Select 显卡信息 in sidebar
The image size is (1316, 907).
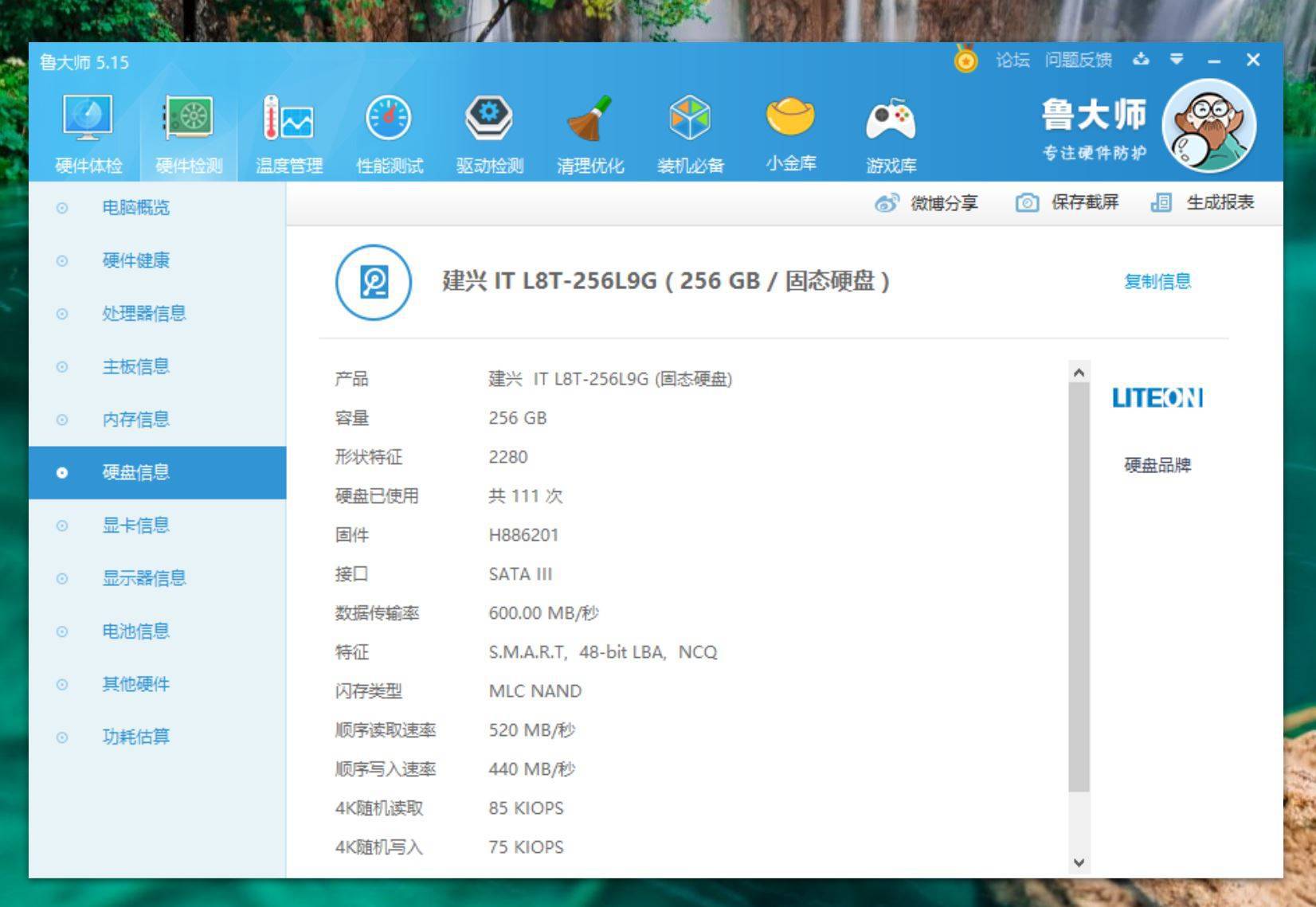pos(158,526)
